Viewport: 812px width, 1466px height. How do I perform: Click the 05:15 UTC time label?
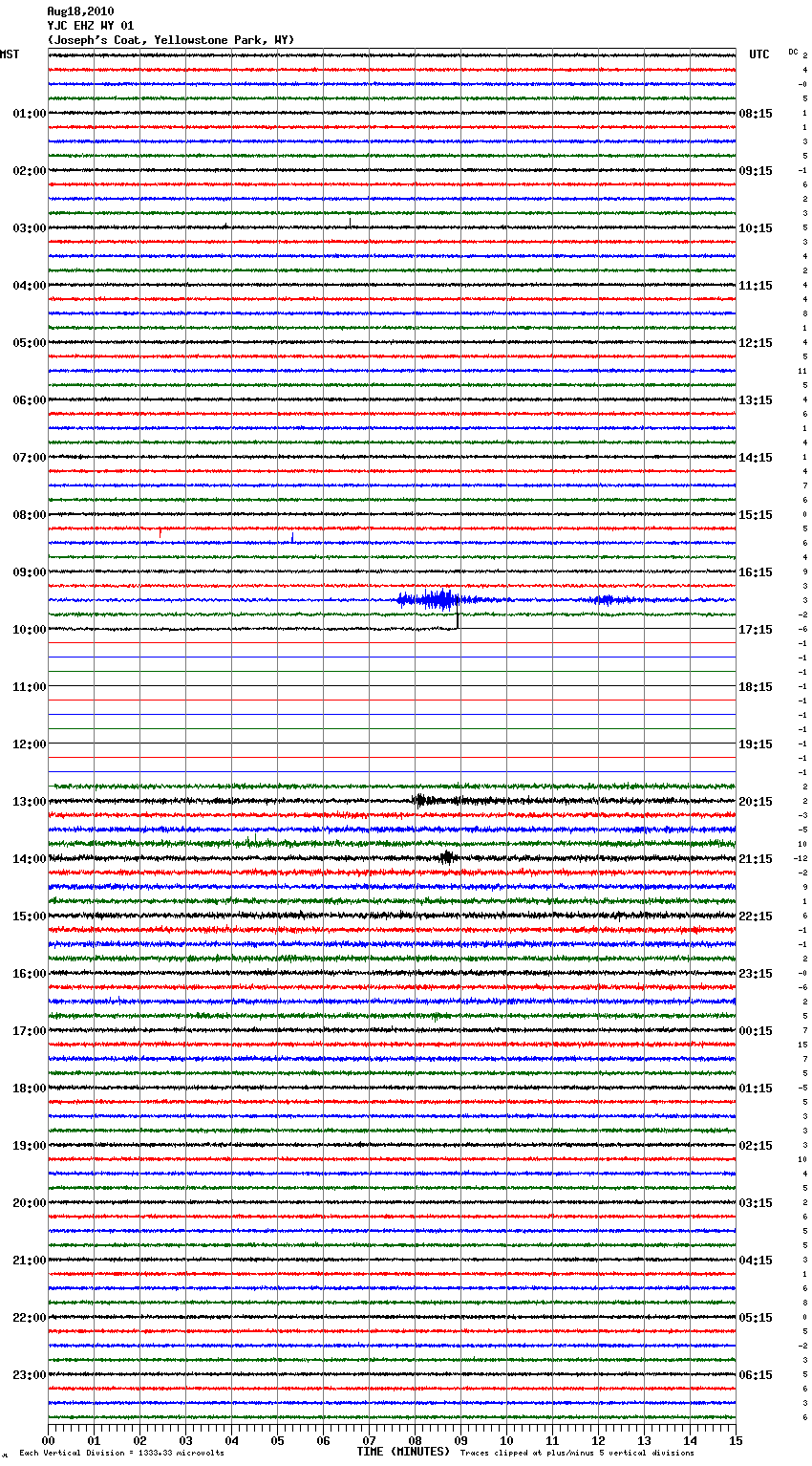756,1318
